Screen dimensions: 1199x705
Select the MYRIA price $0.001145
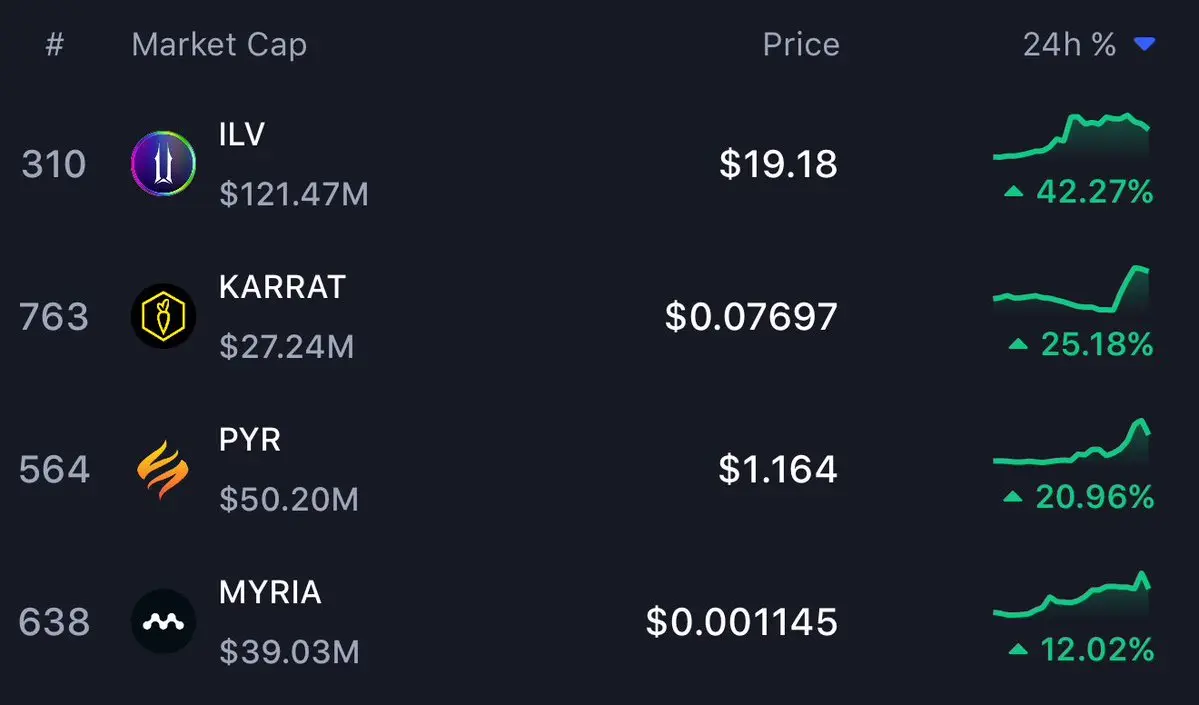[742, 622]
